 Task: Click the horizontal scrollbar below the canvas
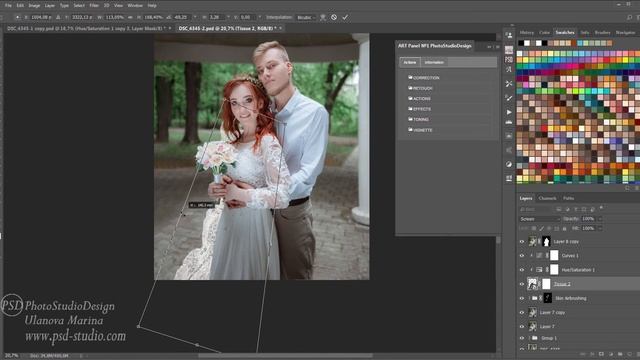(x=285, y=356)
